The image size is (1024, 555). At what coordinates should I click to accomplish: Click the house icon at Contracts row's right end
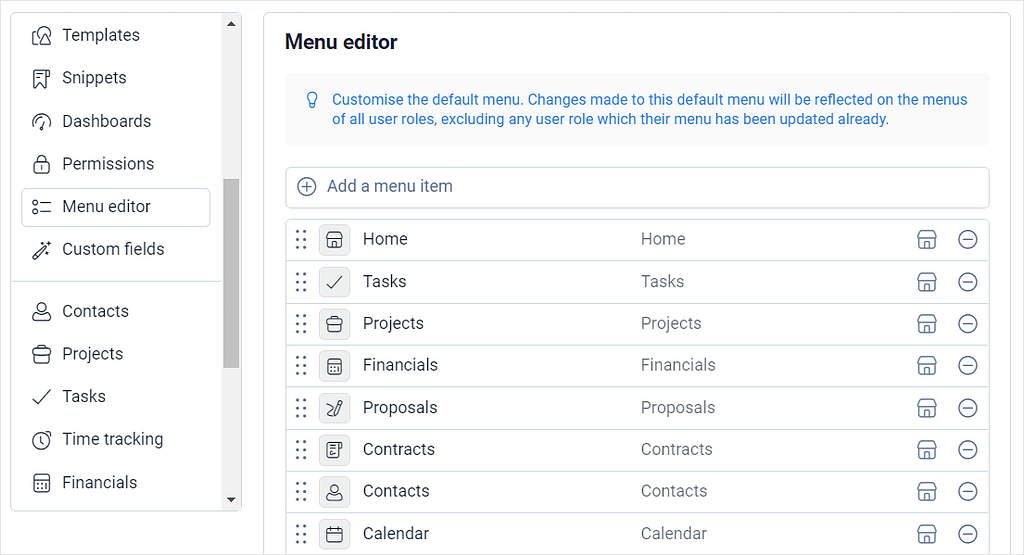tap(927, 450)
